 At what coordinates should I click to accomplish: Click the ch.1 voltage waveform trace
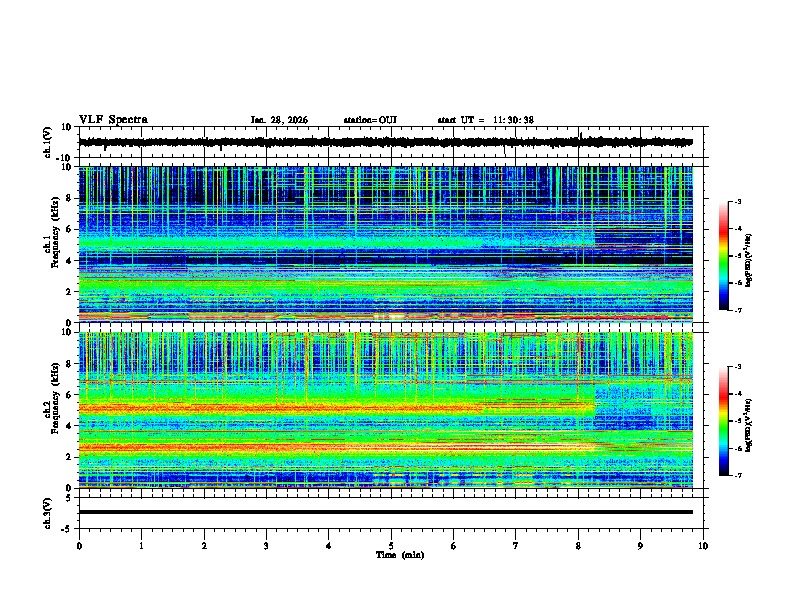pos(385,142)
